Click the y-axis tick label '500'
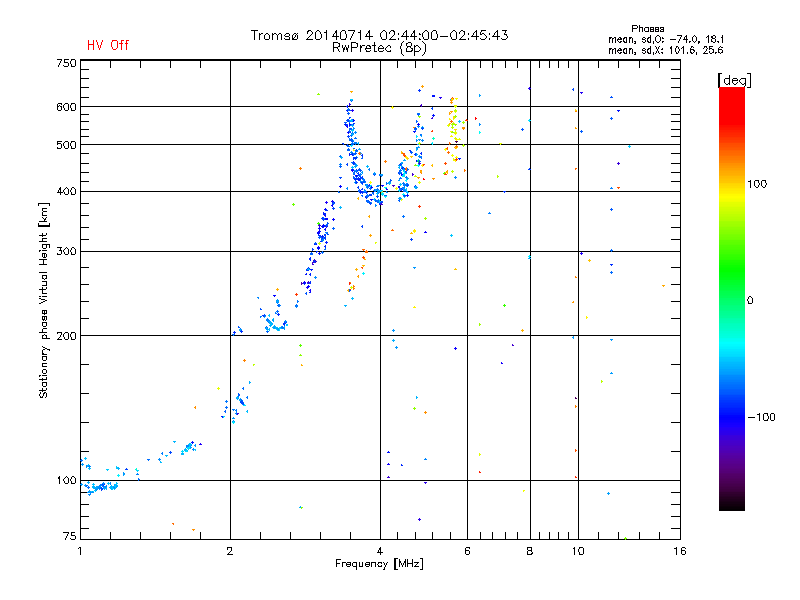The height and width of the screenshot is (600, 800). 66,145
